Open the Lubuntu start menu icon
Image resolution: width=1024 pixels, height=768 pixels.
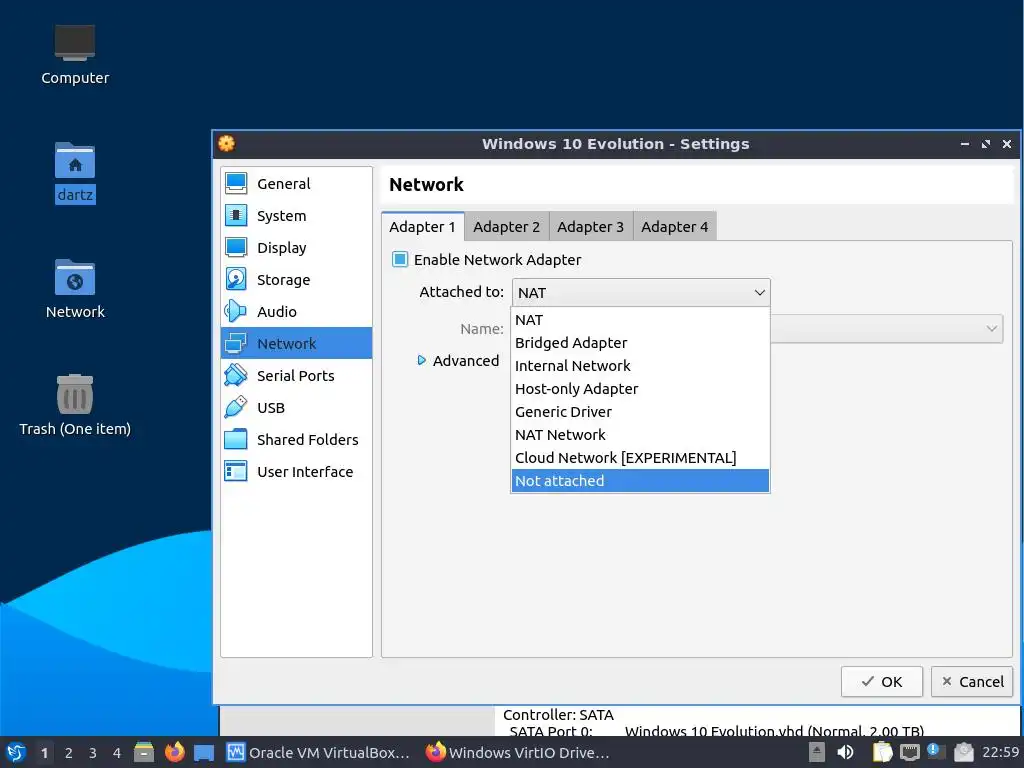(x=16, y=753)
